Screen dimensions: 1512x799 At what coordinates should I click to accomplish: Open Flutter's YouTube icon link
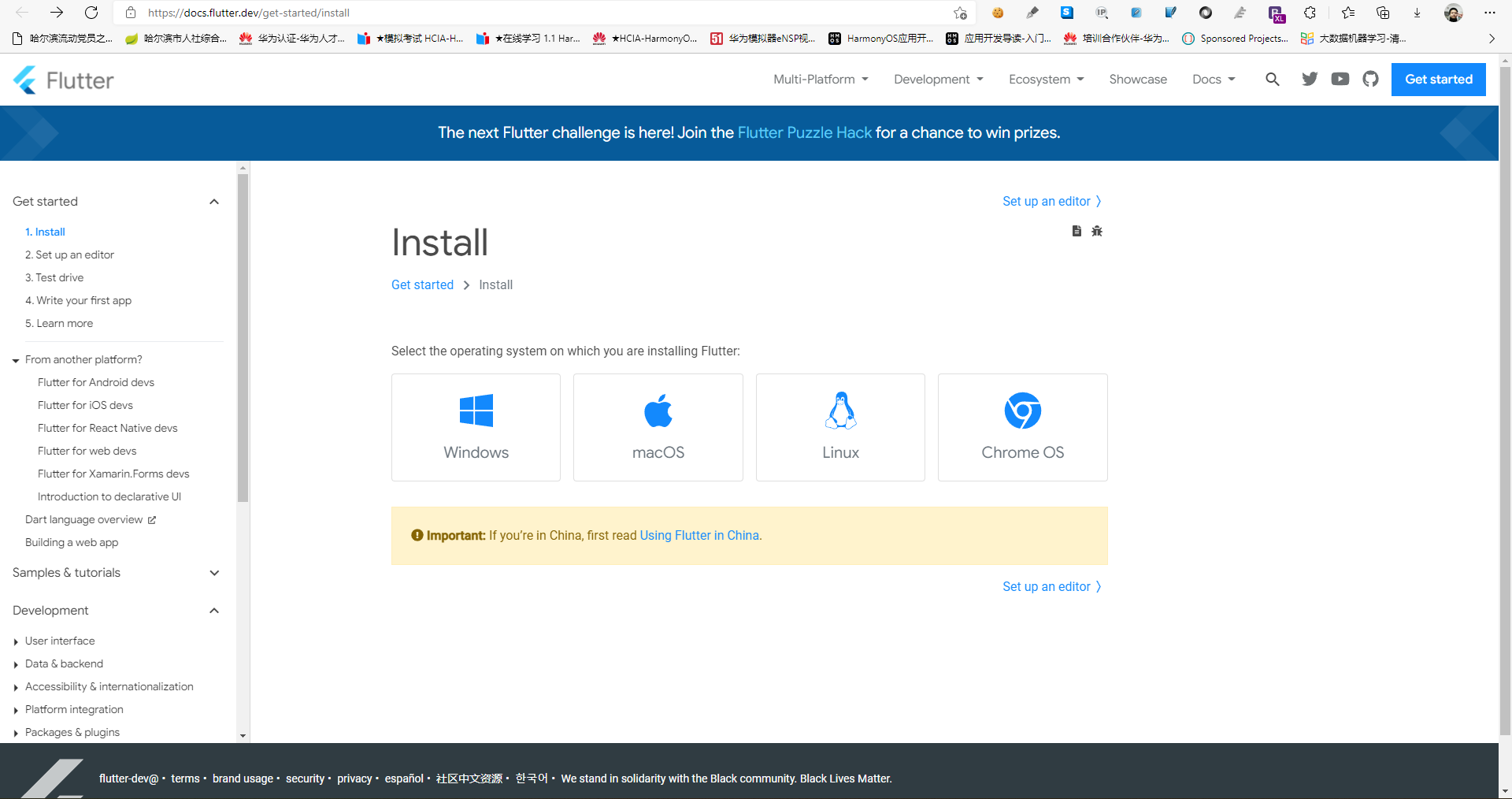click(1340, 79)
